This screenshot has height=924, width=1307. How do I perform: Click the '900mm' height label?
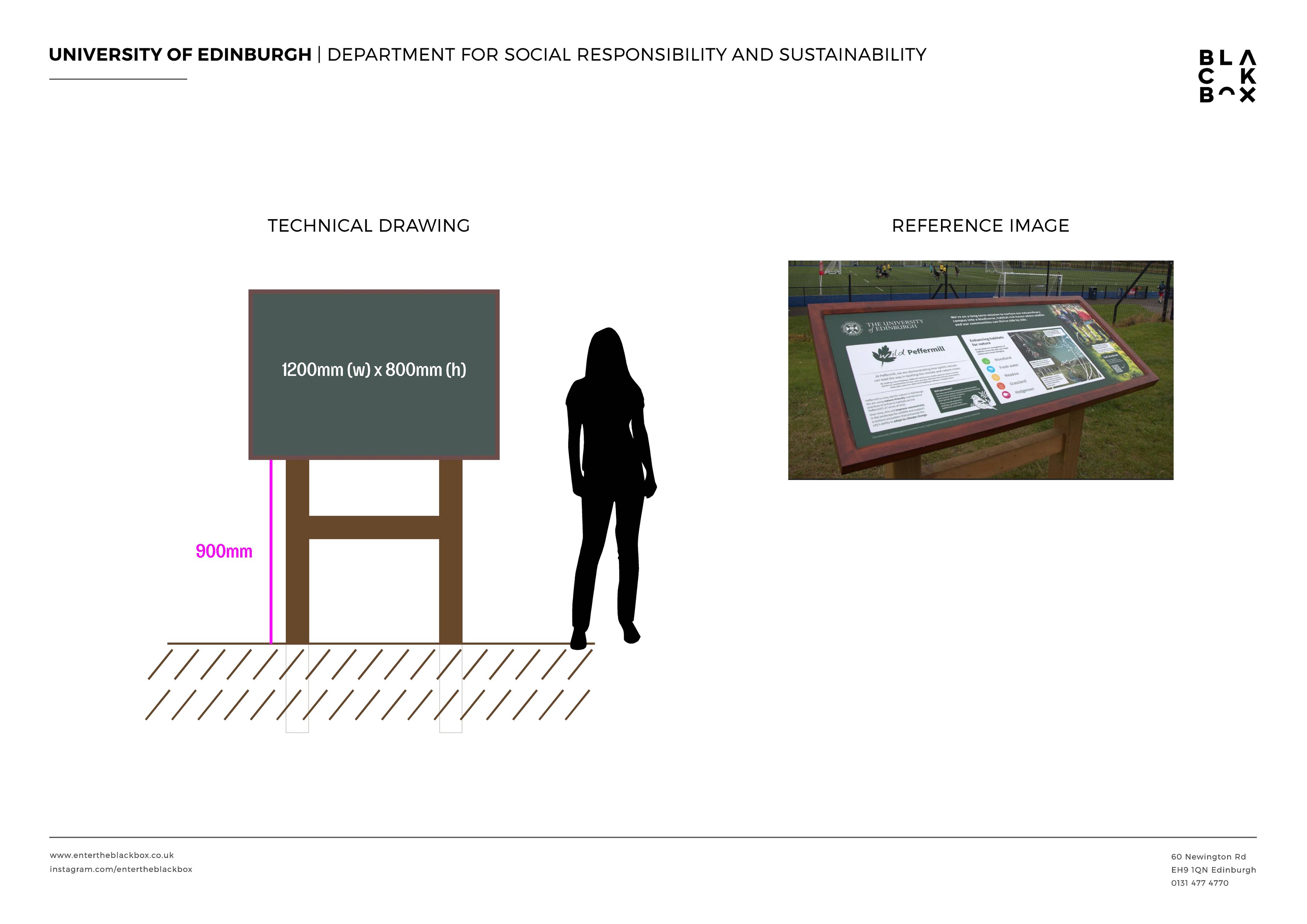click(x=224, y=551)
